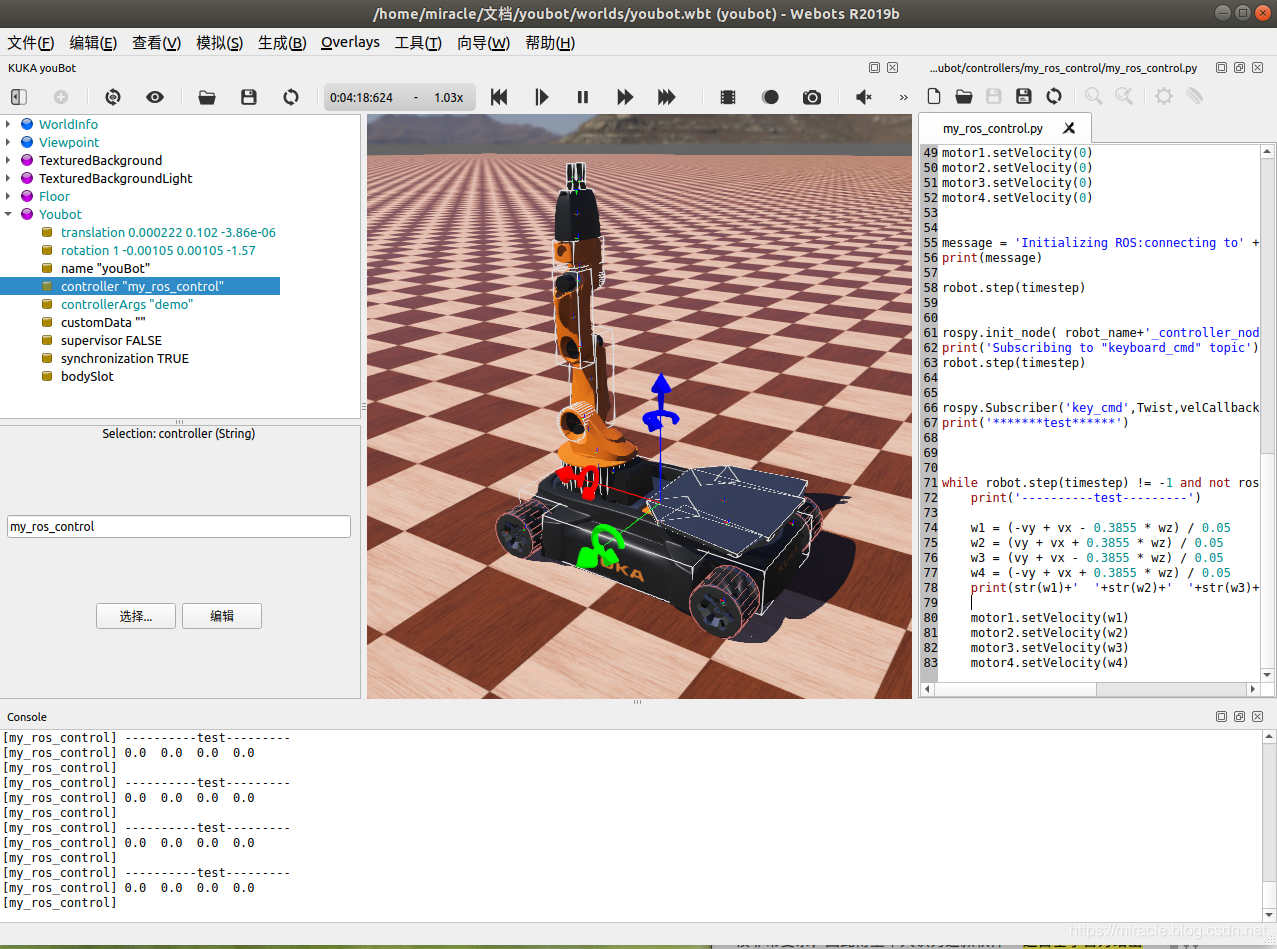Close the my_ros_control.py tab
Viewport: 1277px width, 949px height.
tap(1069, 128)
